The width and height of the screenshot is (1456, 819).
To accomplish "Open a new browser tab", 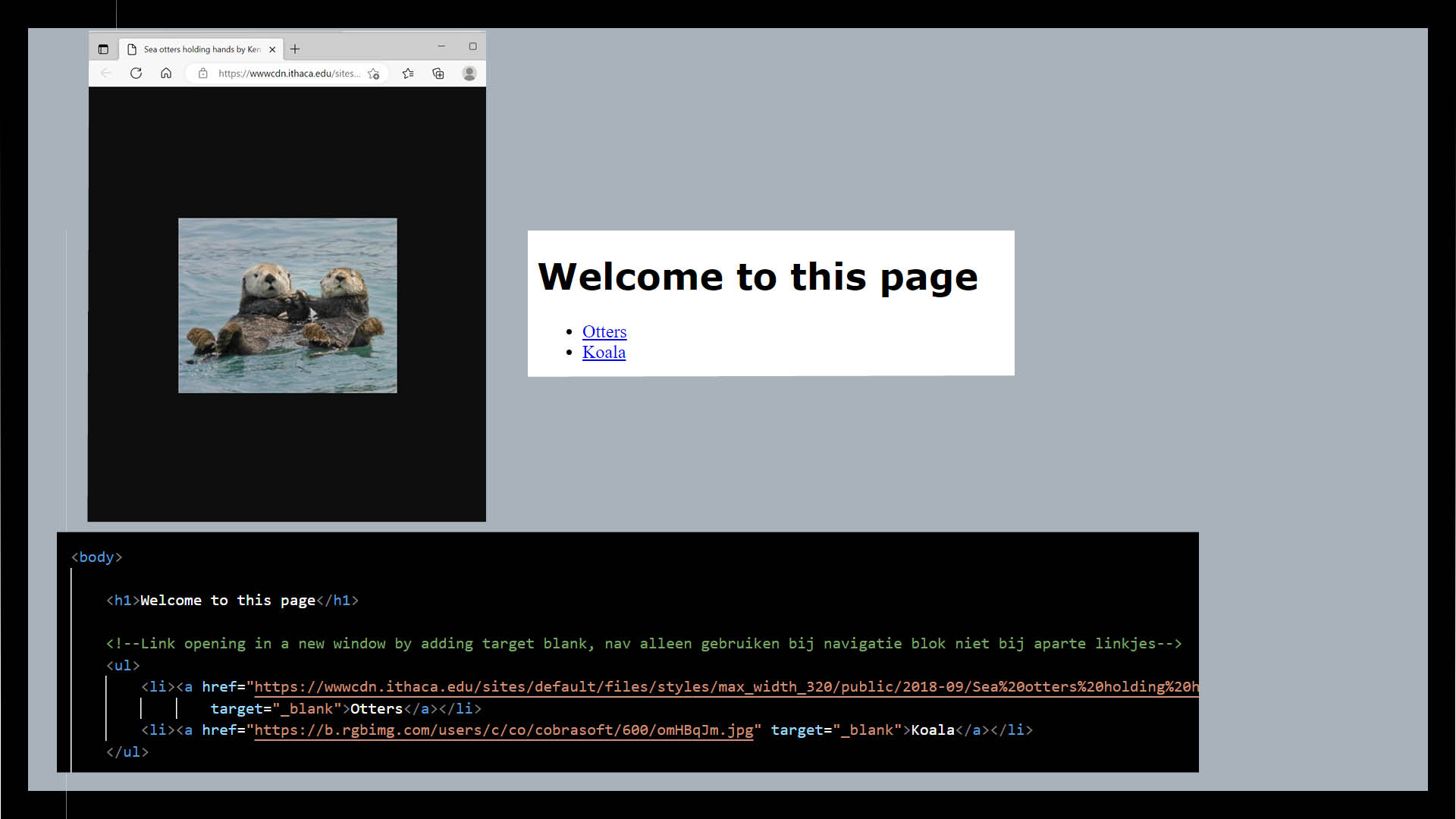I will tap(295, 48).
